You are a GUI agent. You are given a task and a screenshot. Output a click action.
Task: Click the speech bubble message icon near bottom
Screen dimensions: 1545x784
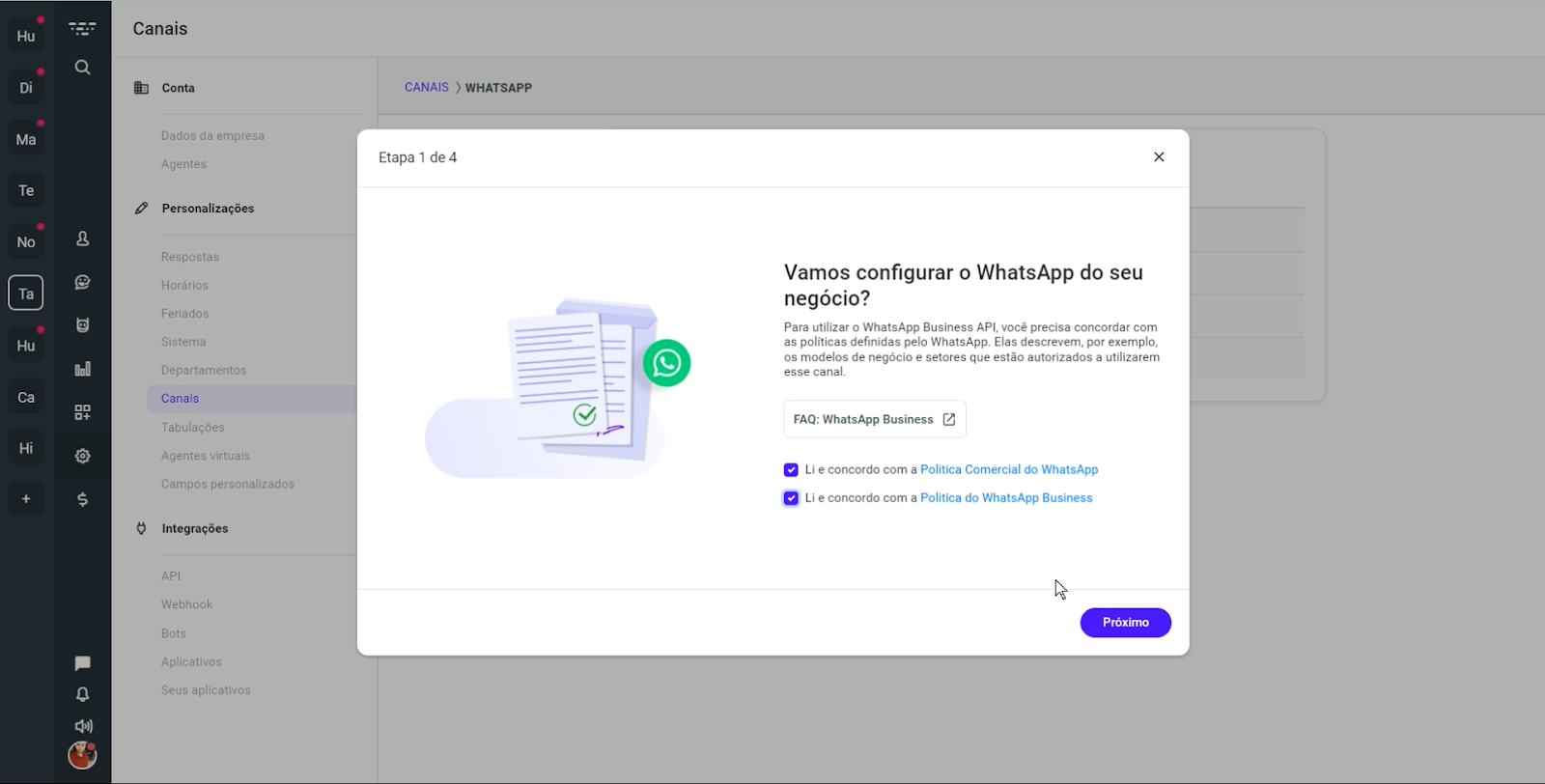pyautogui.click(x=83, y=663)
